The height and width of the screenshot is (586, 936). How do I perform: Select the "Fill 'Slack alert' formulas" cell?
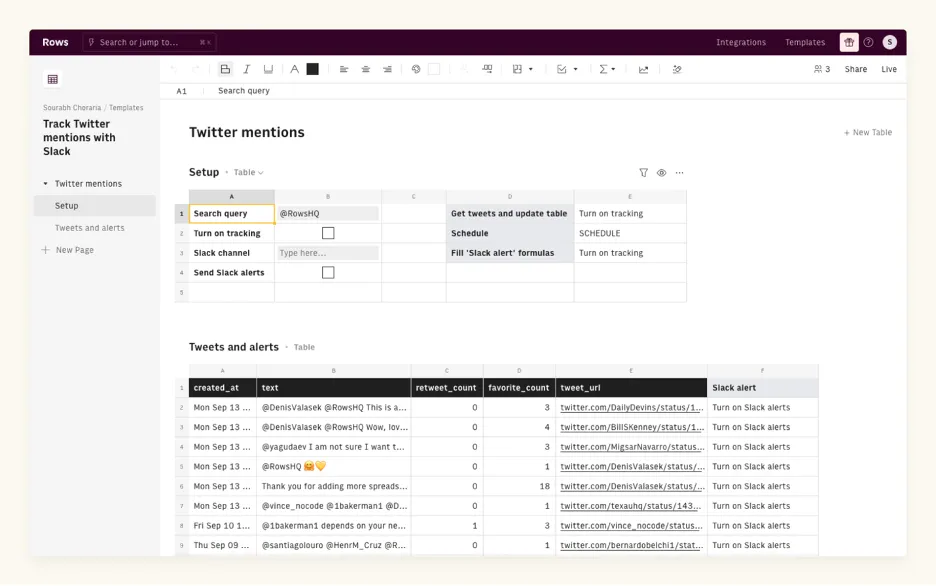510,253
